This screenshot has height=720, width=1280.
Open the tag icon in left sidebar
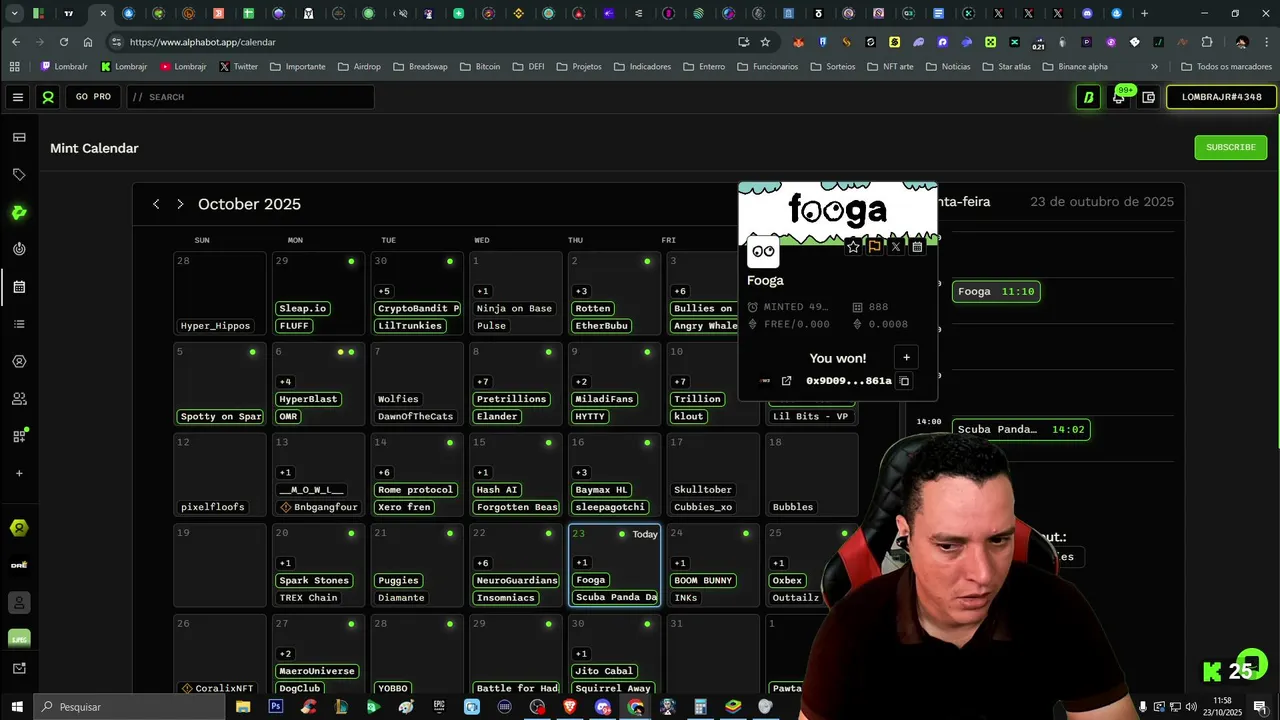click(x=19, y=175)
